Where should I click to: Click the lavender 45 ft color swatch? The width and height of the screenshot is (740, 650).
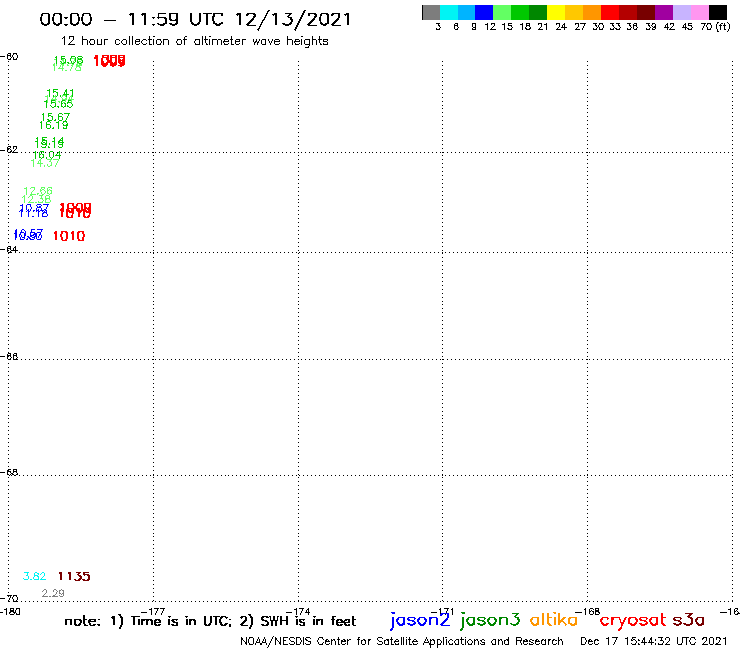[682, 12]
